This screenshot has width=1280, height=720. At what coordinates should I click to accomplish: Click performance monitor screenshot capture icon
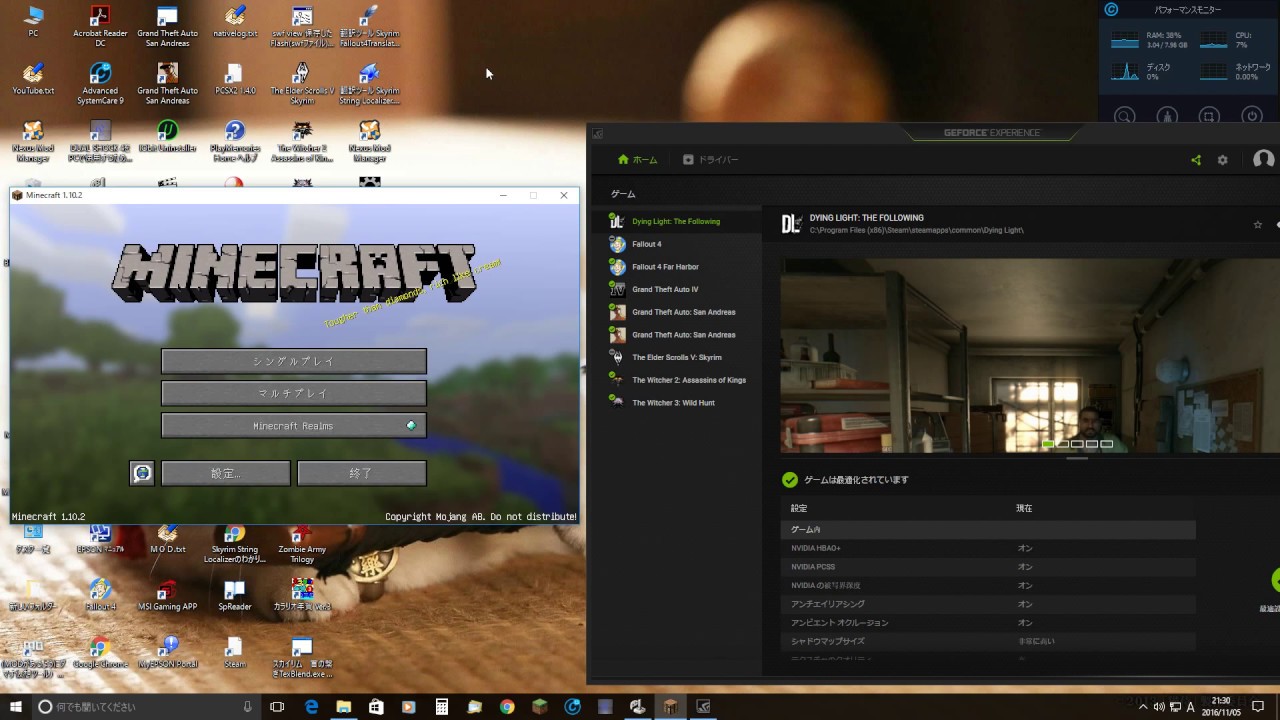(1209, 116)
